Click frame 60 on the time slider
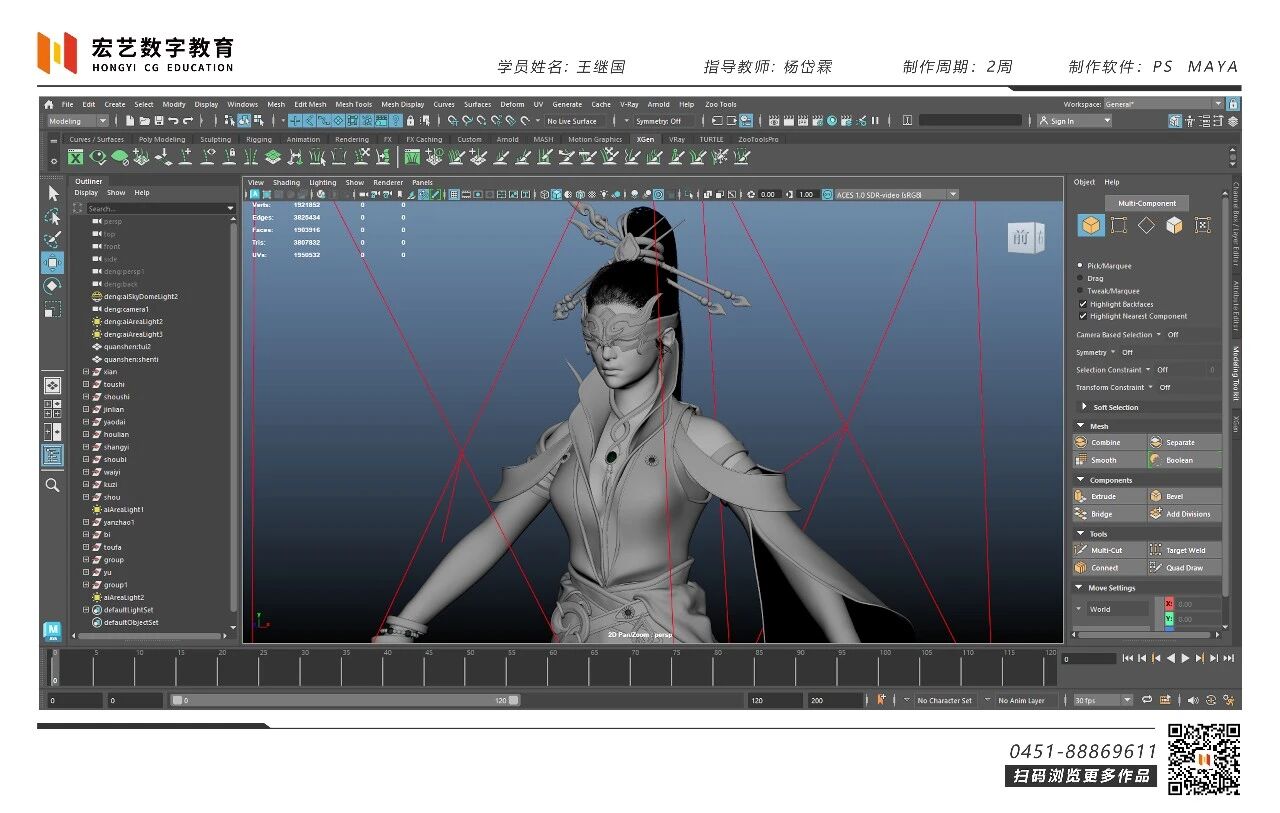Viewport: 1280px width, 813px height. pyautogui.click(x=552, y=668)
